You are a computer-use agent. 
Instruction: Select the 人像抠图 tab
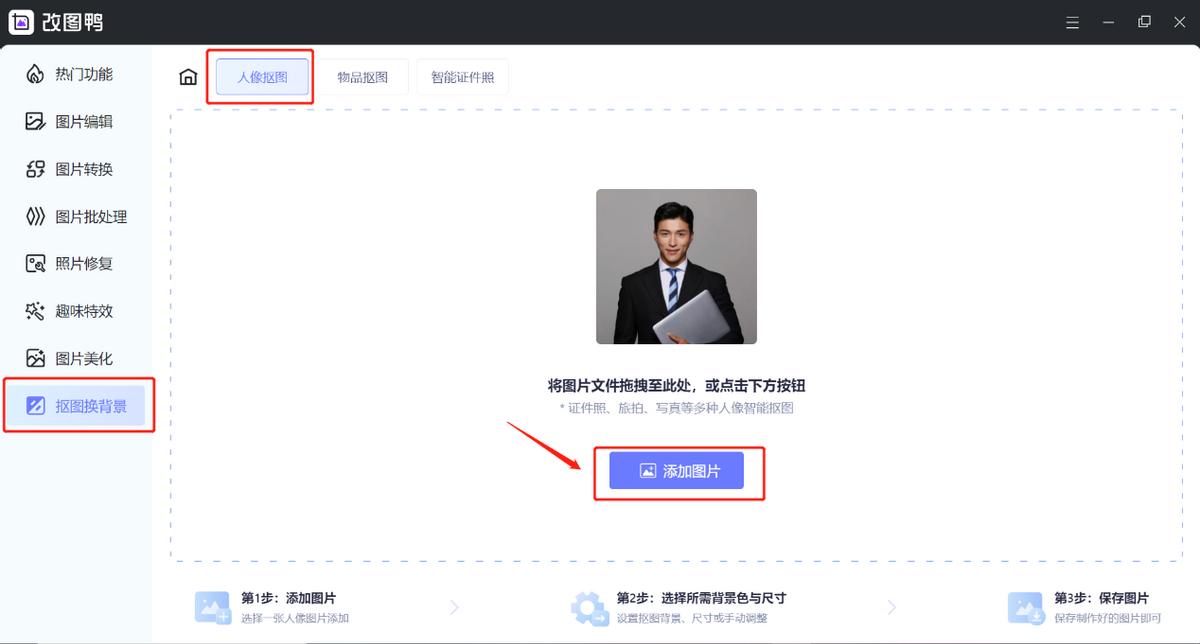[260, 75]
